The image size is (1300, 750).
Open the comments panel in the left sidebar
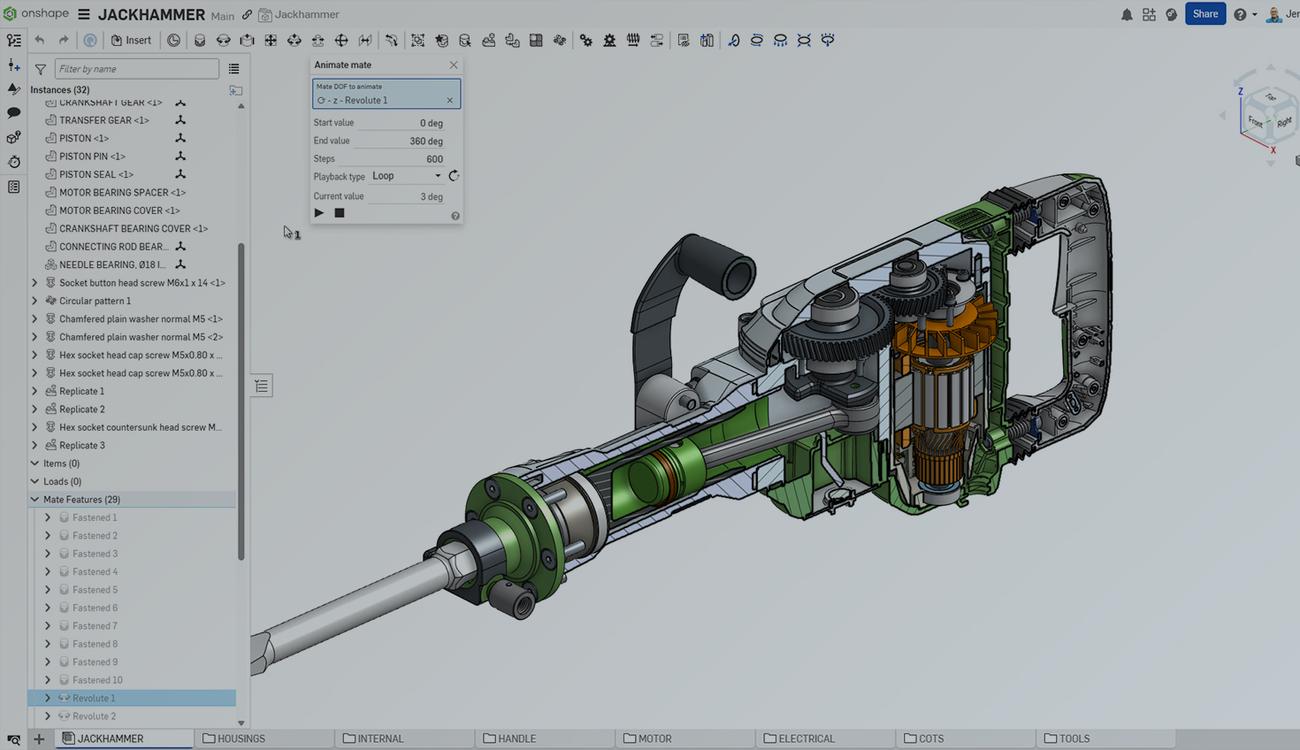click(13, 113)
